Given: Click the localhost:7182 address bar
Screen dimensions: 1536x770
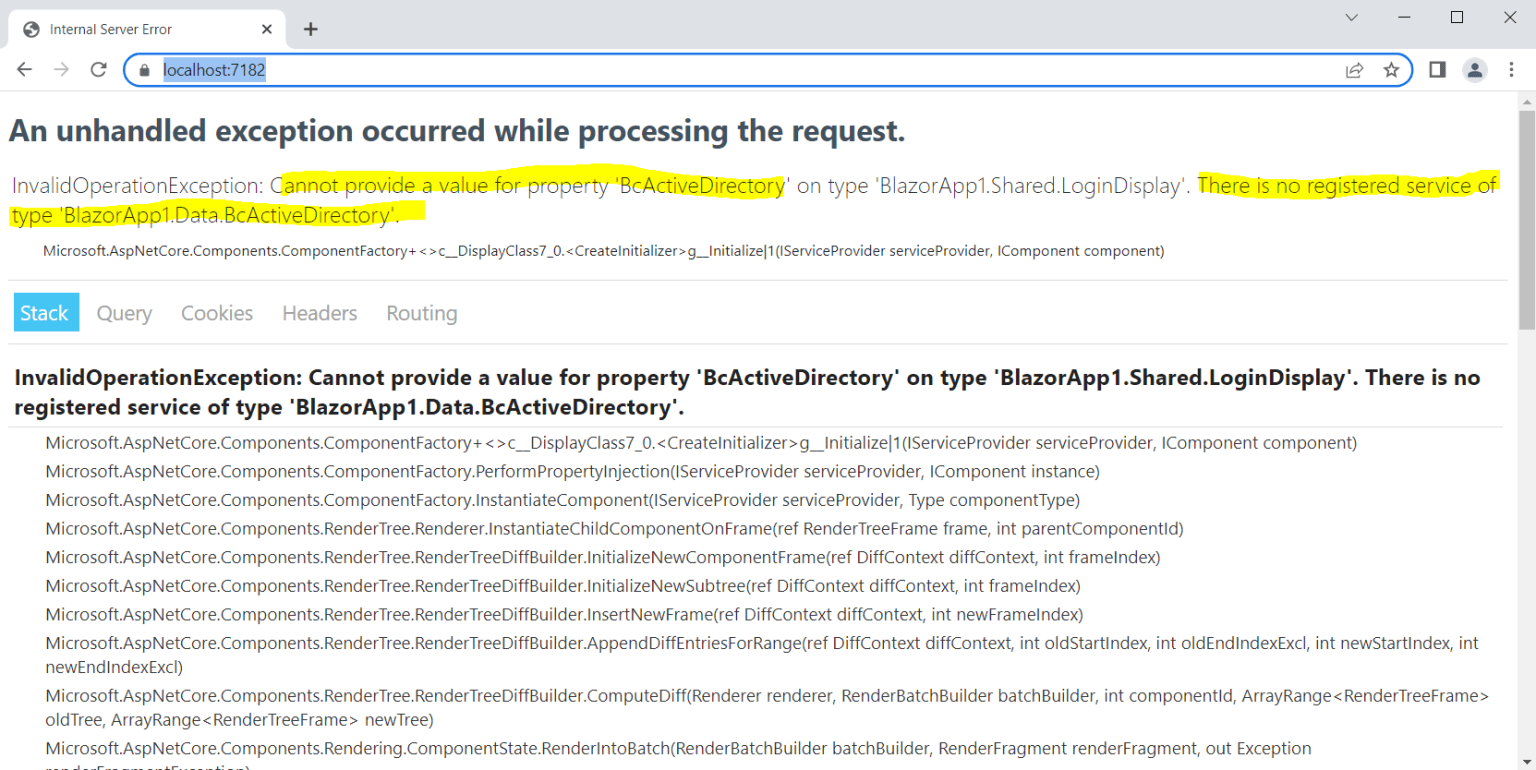Looking at the screenshot, I should tap(700, 70).
